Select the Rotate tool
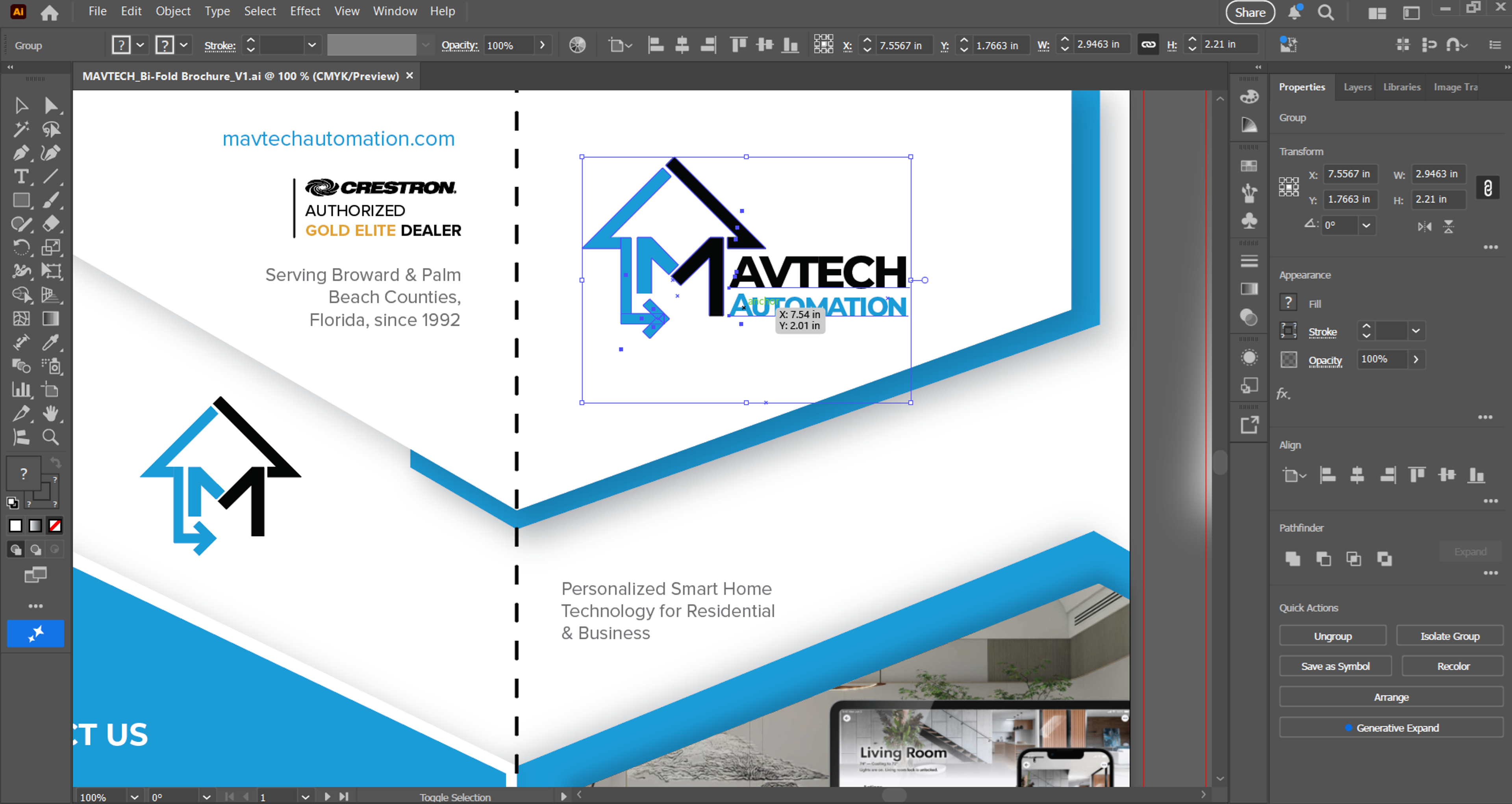This screenshot has width=1512, height=804. pyautogui.click(x=21, y=247)
